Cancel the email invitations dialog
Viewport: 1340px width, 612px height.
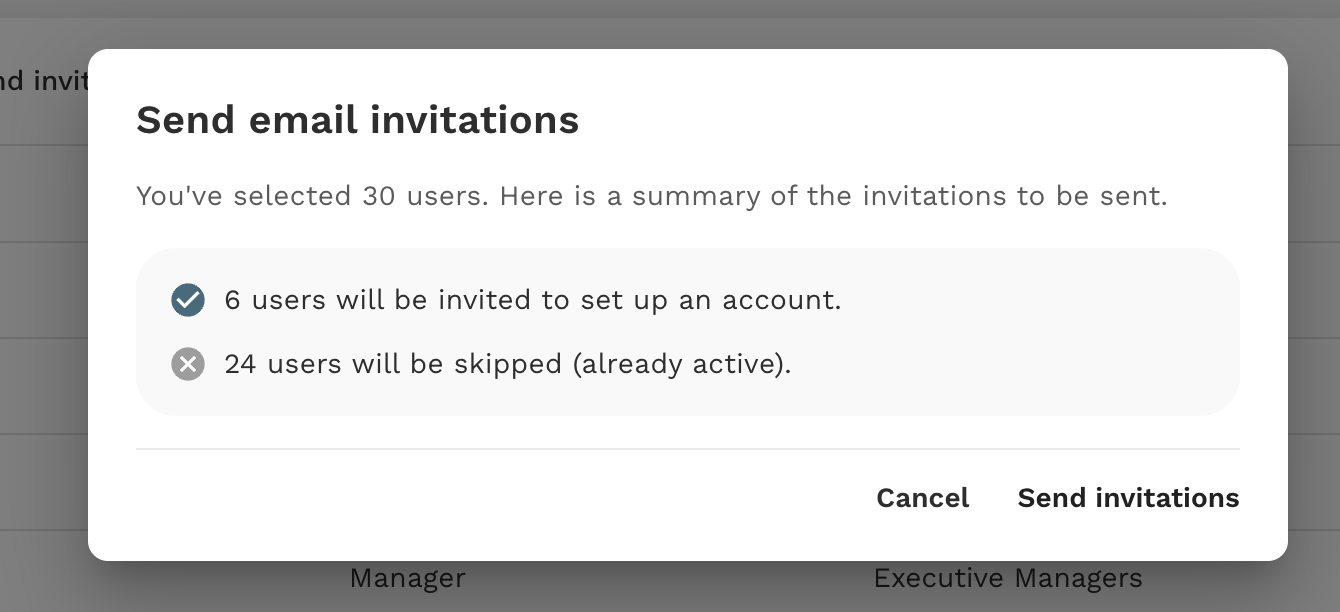coord(923,498)
